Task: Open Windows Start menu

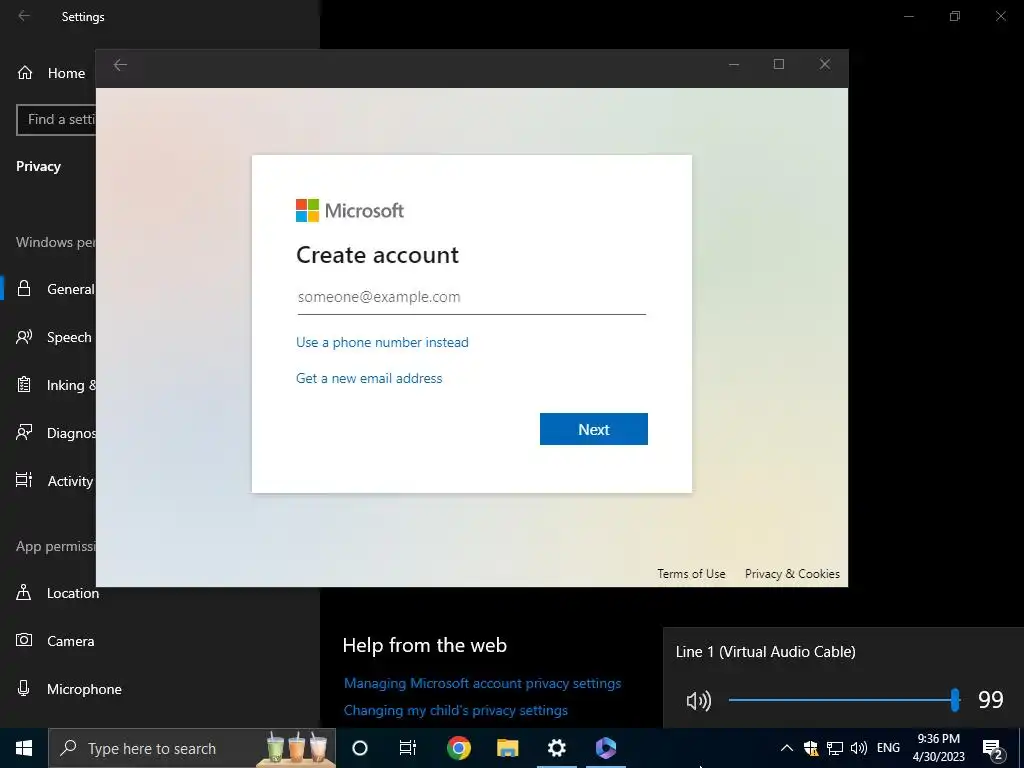Action: pos(24,748)
